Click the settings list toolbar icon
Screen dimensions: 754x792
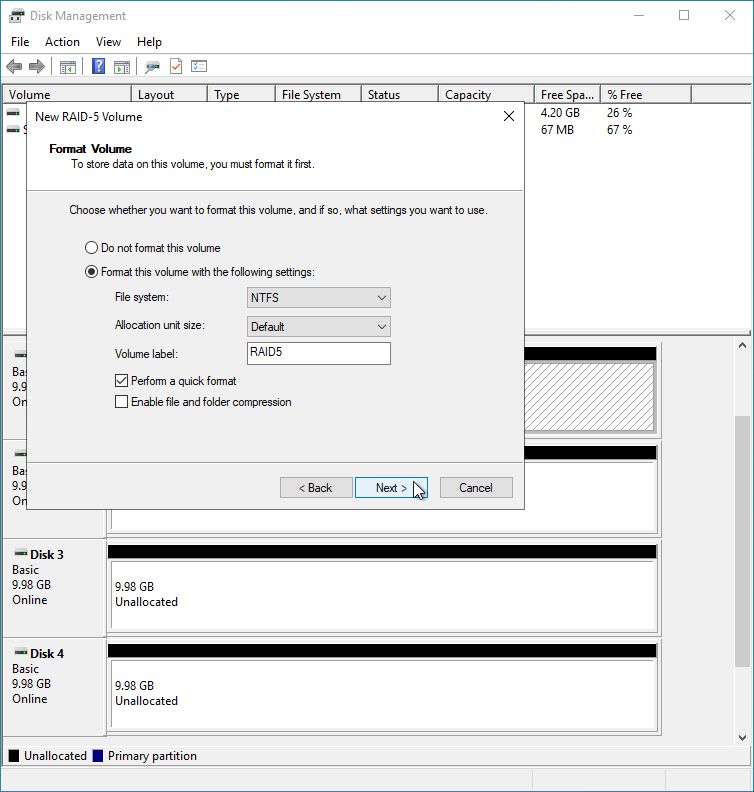point(199,66)
